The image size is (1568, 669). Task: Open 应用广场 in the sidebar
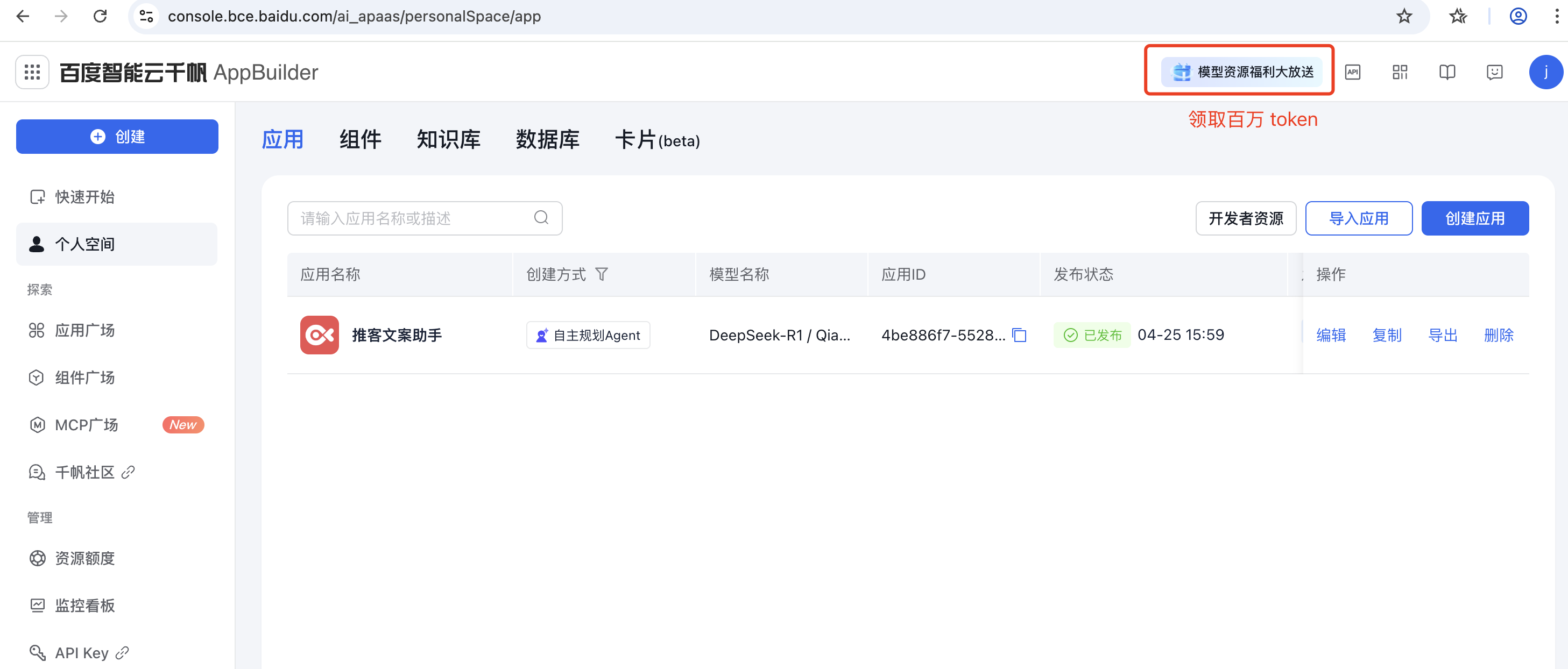tap(117, 330)
